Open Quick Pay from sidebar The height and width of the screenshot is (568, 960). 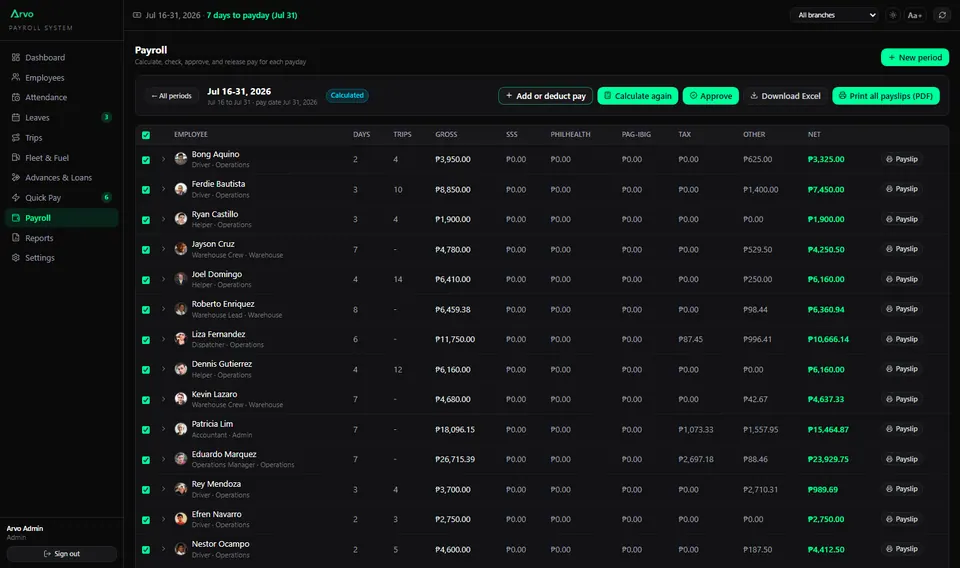pos(61,198)
